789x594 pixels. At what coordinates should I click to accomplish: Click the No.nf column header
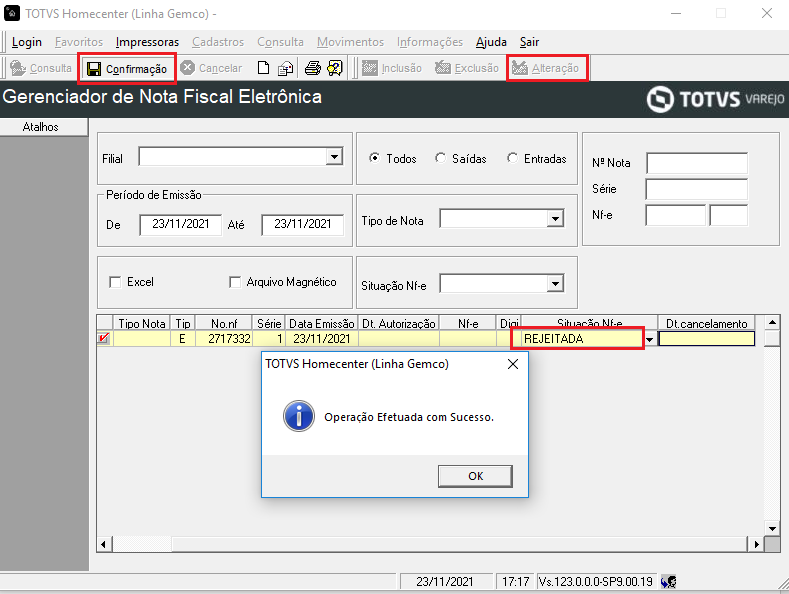(x=224, y=323)
